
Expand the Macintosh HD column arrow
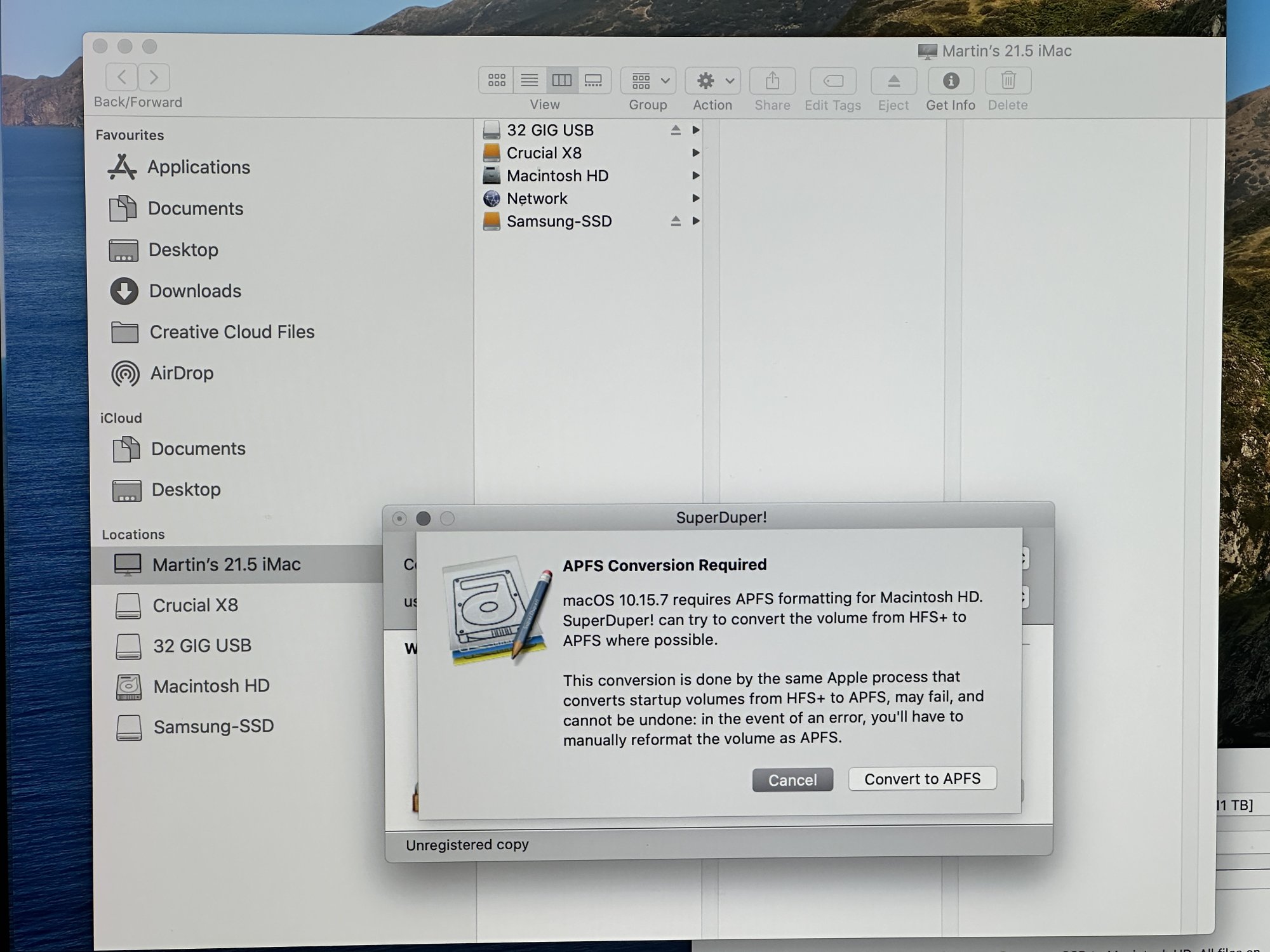point(696,176)
